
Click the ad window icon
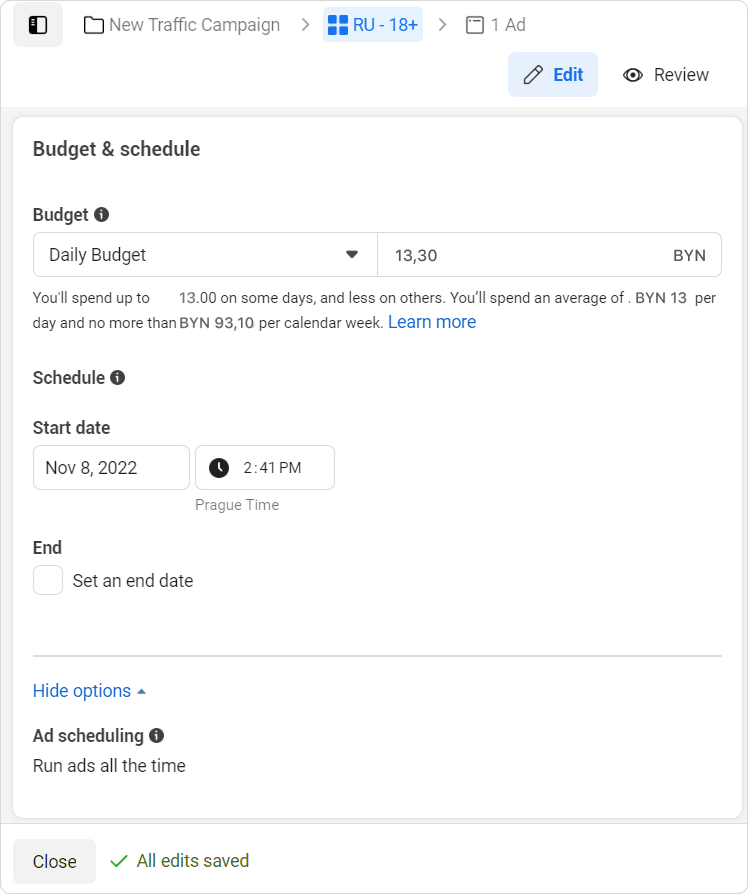[x=475, y=25]
